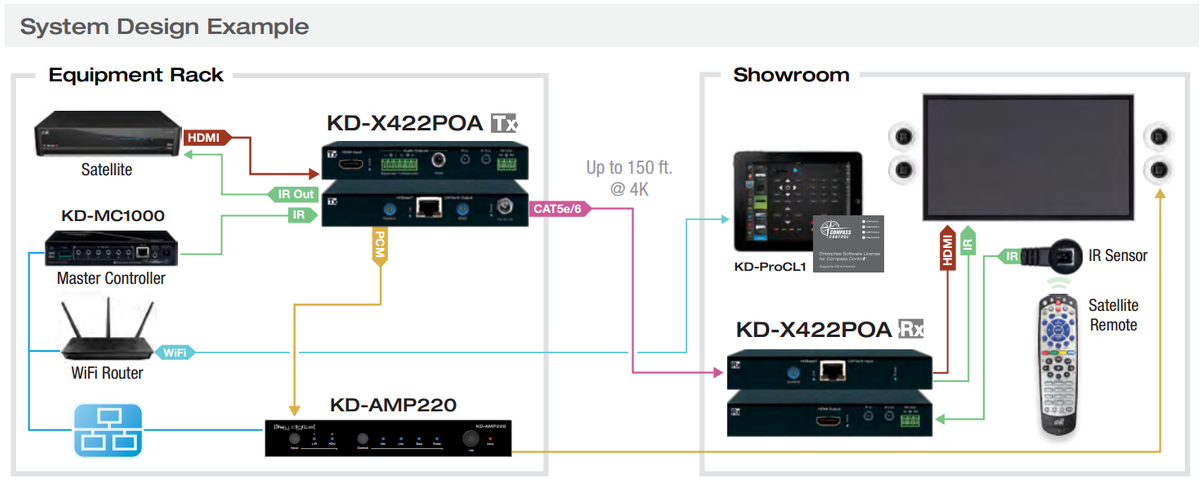The height and width of the screenshot is (486, 1200).
Task: Click the System Design Example heading
Action: pyautogui.click(x=164, y=27)
